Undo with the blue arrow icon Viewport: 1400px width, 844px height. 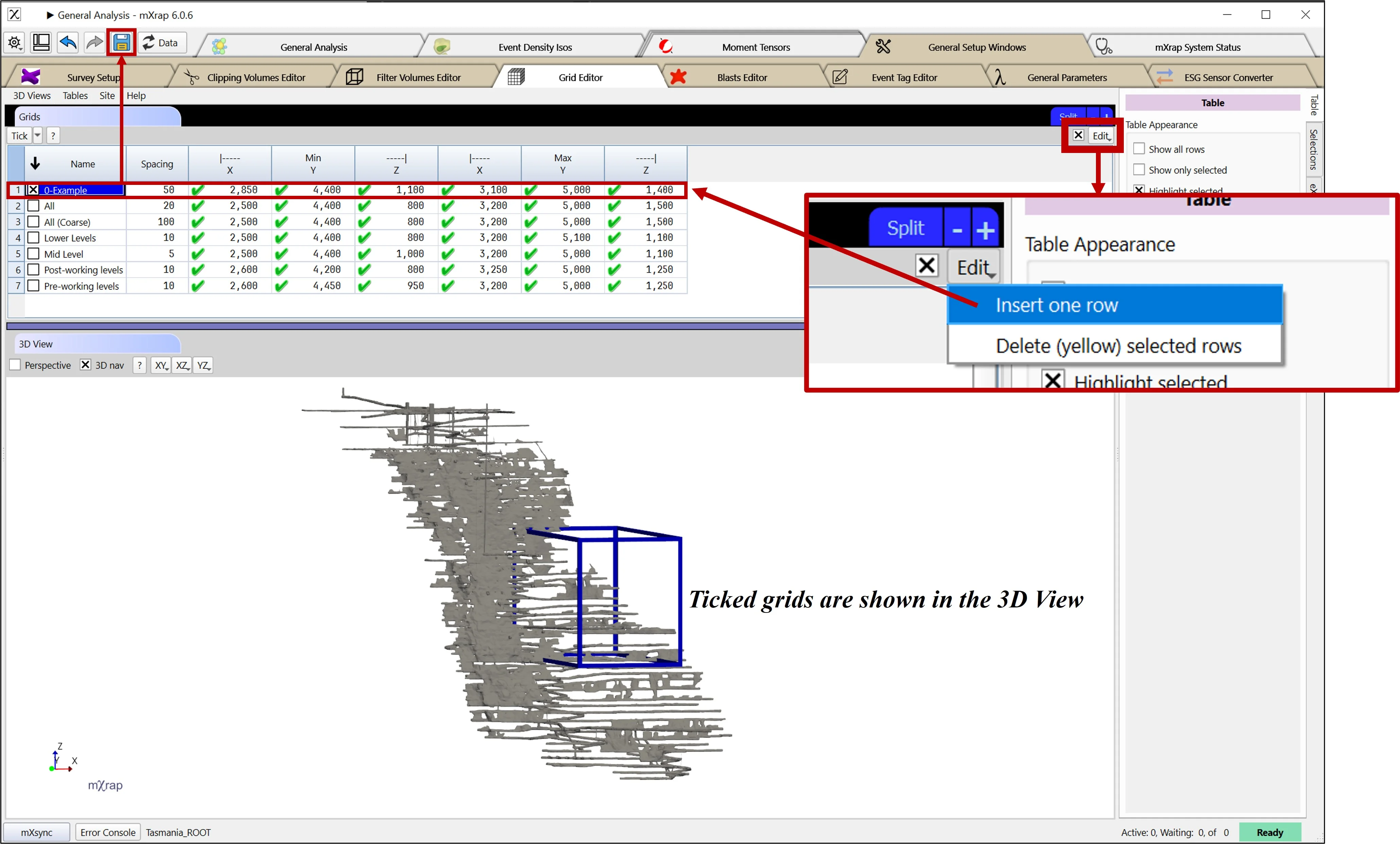click(x=68, y=42)
